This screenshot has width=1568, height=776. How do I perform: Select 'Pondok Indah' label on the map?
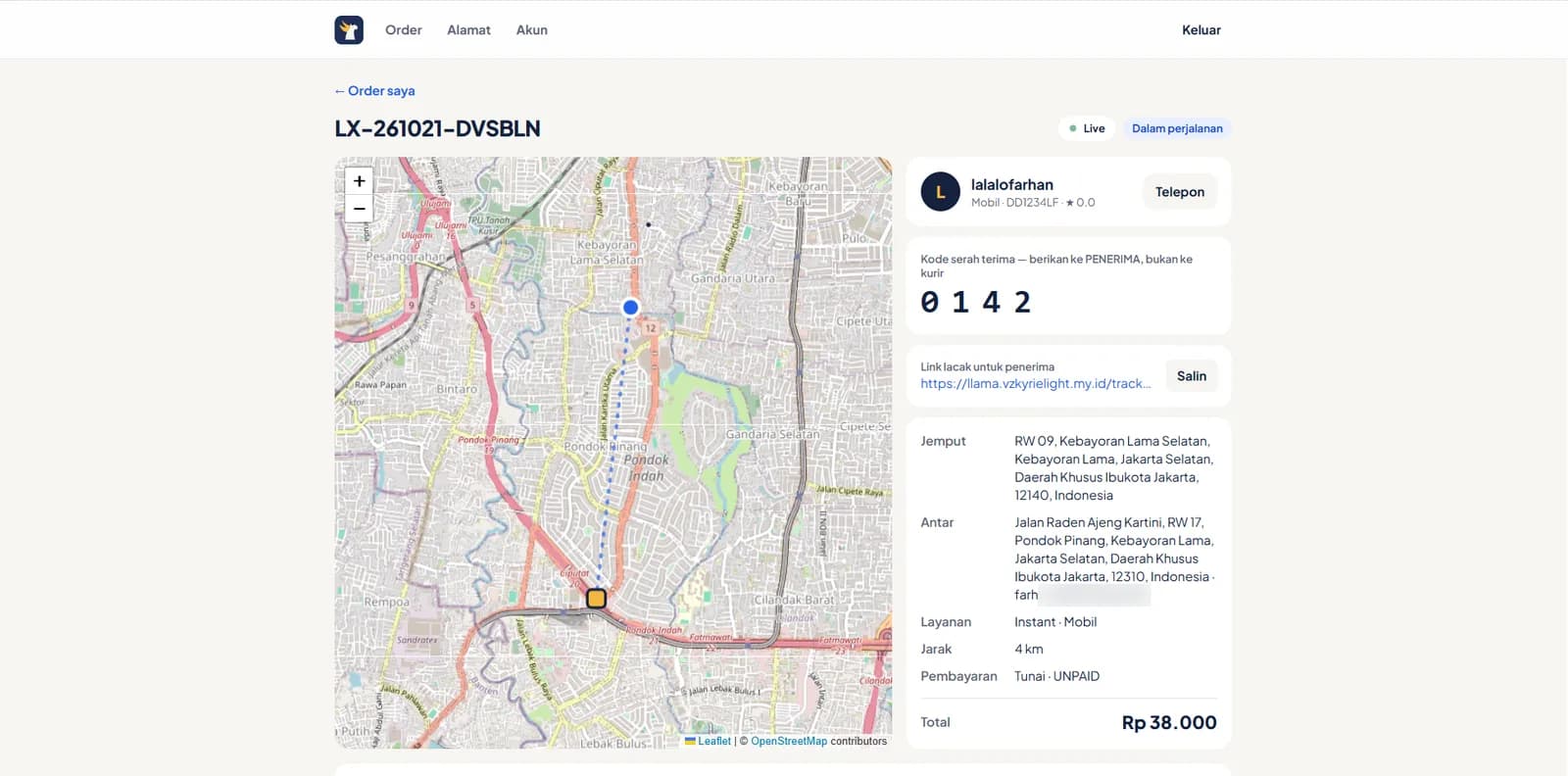pyautogui.click(x=646, y=468)
